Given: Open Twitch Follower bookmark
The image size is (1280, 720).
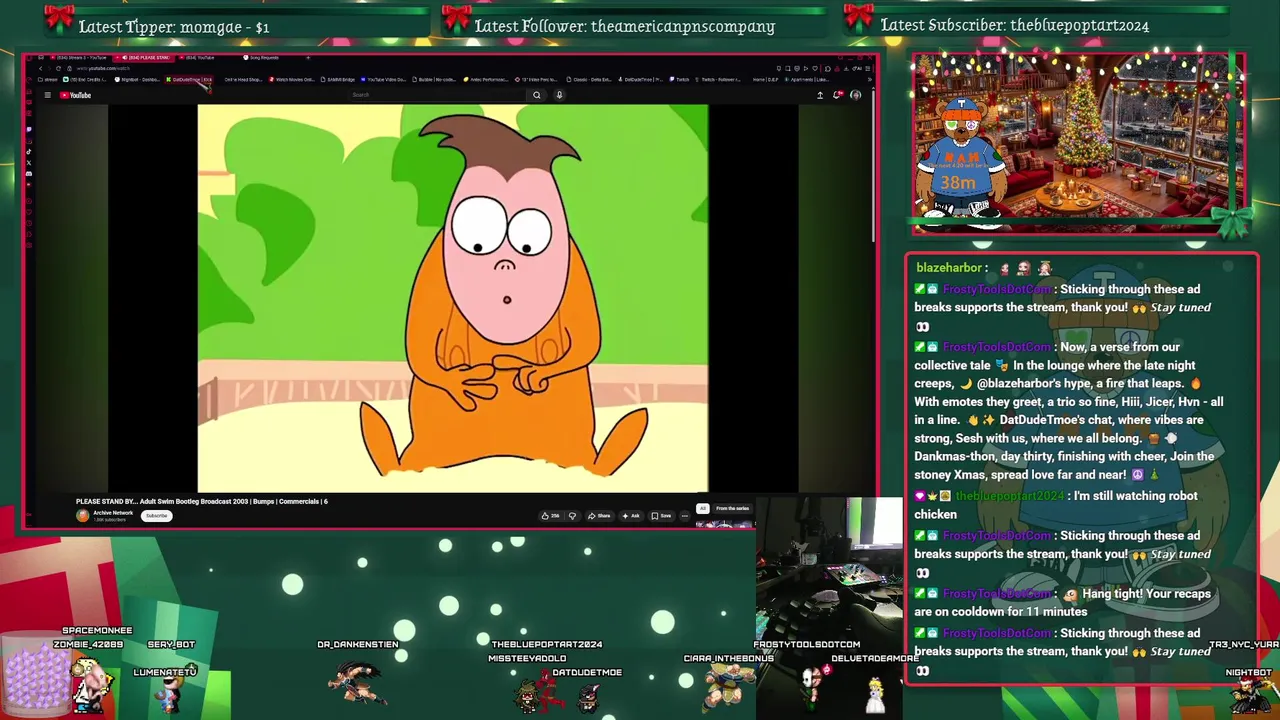Looking at the screenshot, I should pos(719,80).
